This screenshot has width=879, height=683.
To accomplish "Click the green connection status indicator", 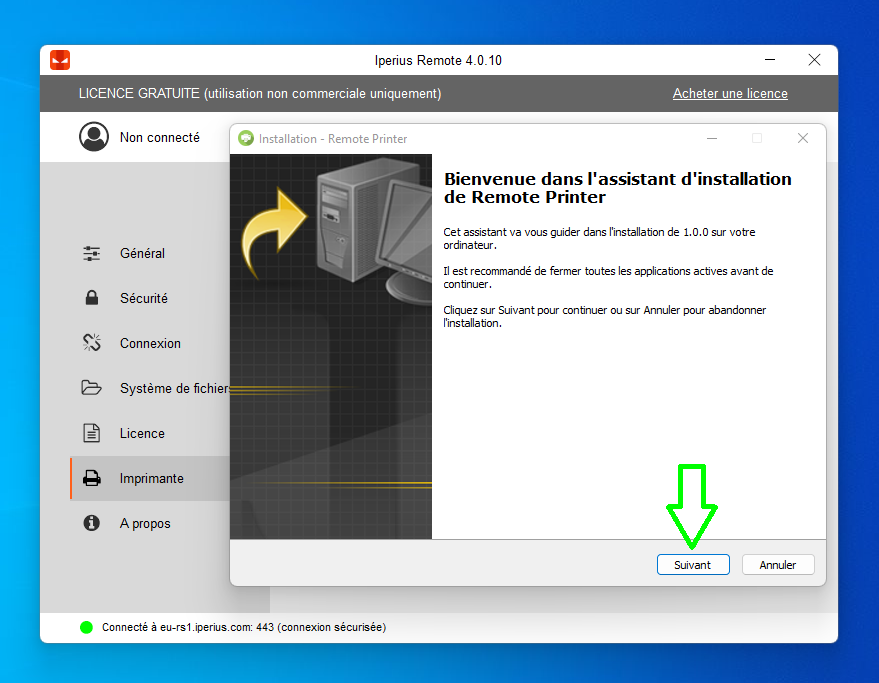I will [86, 627].
